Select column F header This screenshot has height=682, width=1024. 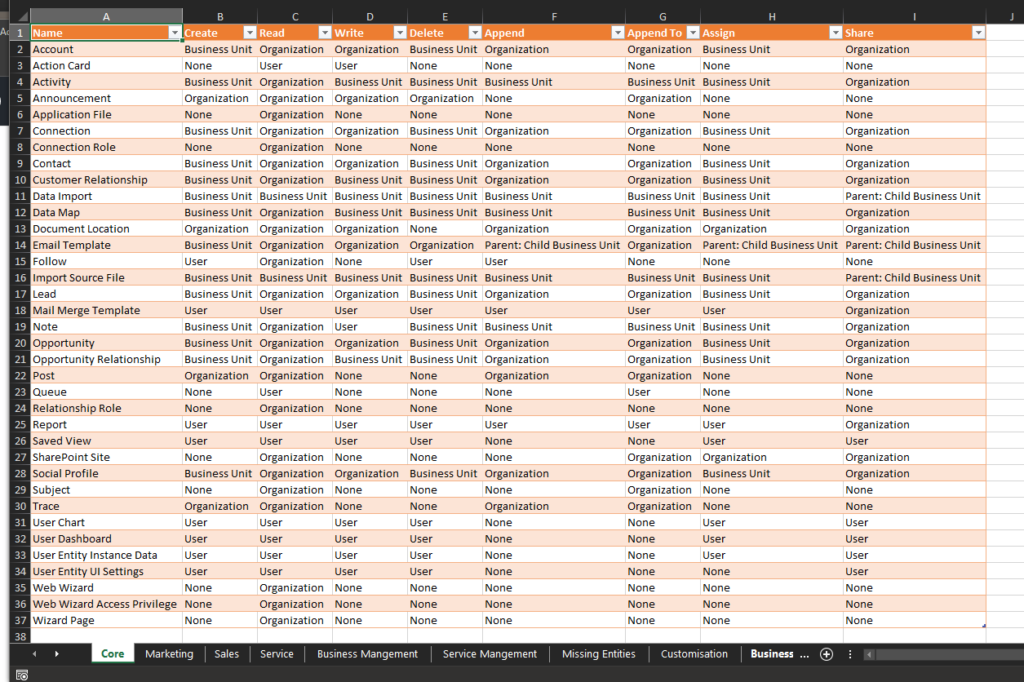(554, 16)
